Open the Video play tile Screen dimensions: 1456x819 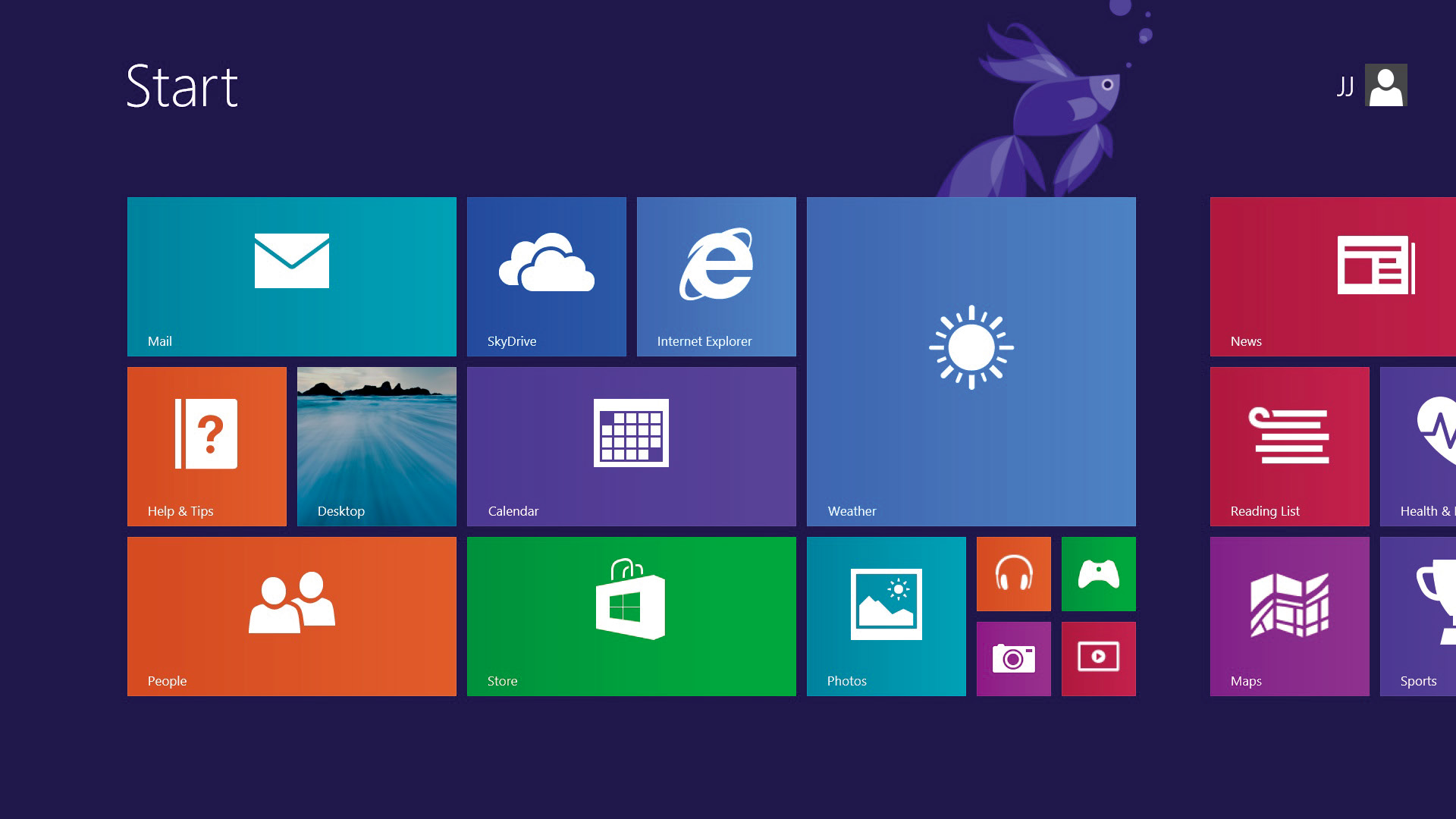pos(1099,659)
